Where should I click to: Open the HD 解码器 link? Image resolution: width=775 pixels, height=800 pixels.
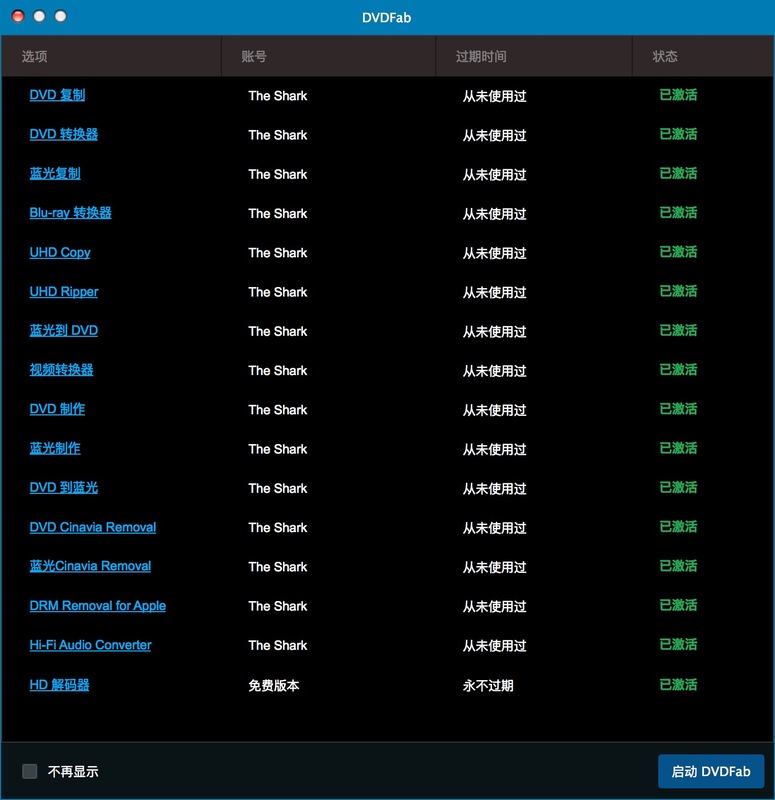pos(59,685)
